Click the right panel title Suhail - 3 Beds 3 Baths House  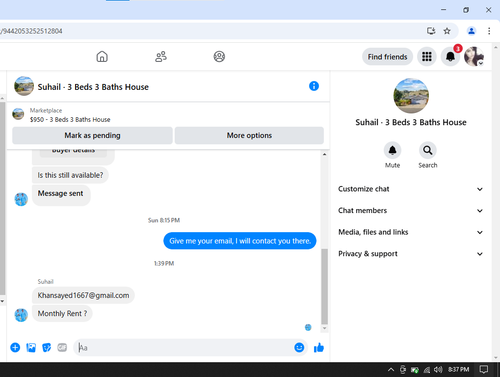[411, 122]
